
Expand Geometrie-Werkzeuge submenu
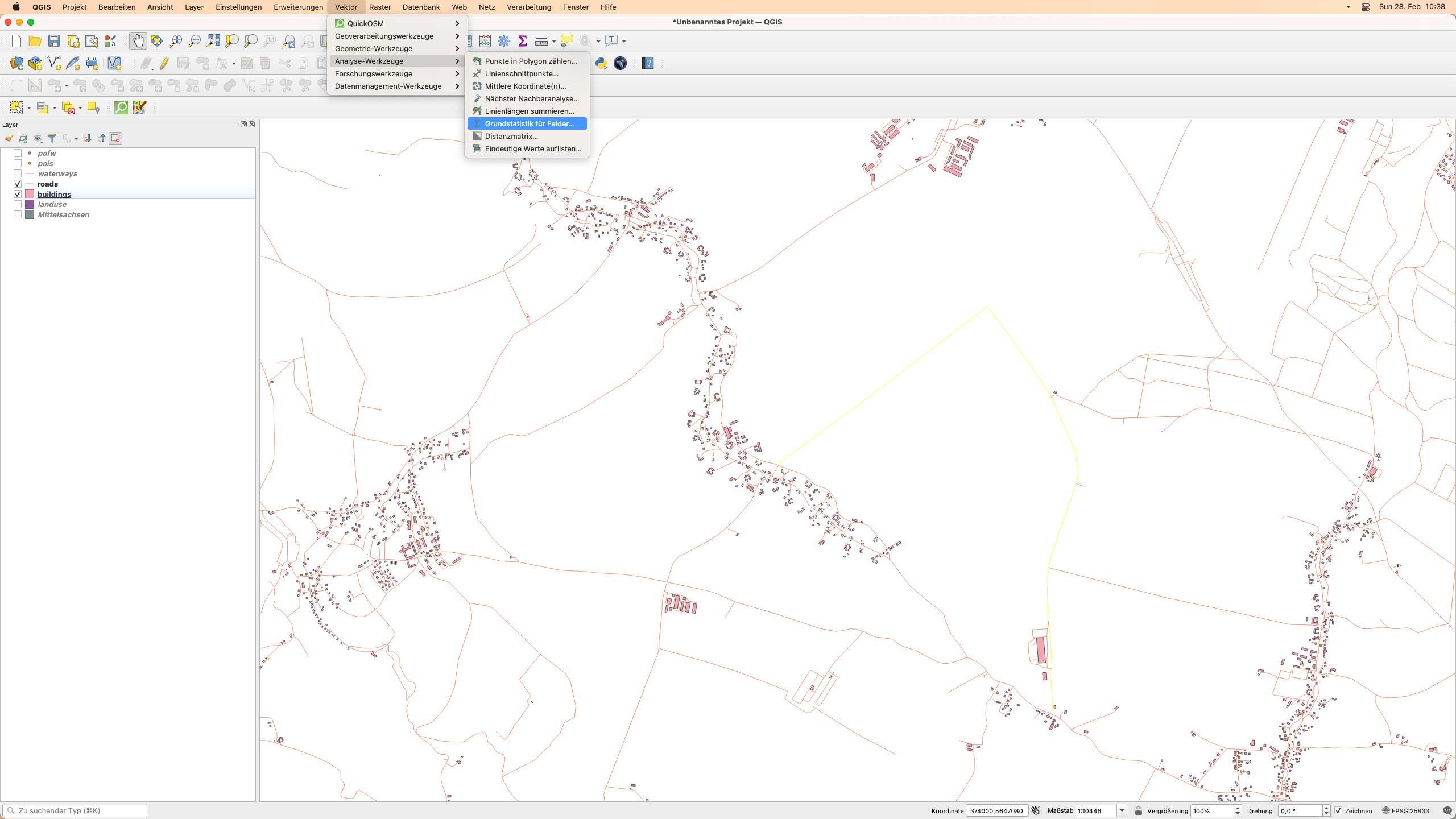pos(397,48)
